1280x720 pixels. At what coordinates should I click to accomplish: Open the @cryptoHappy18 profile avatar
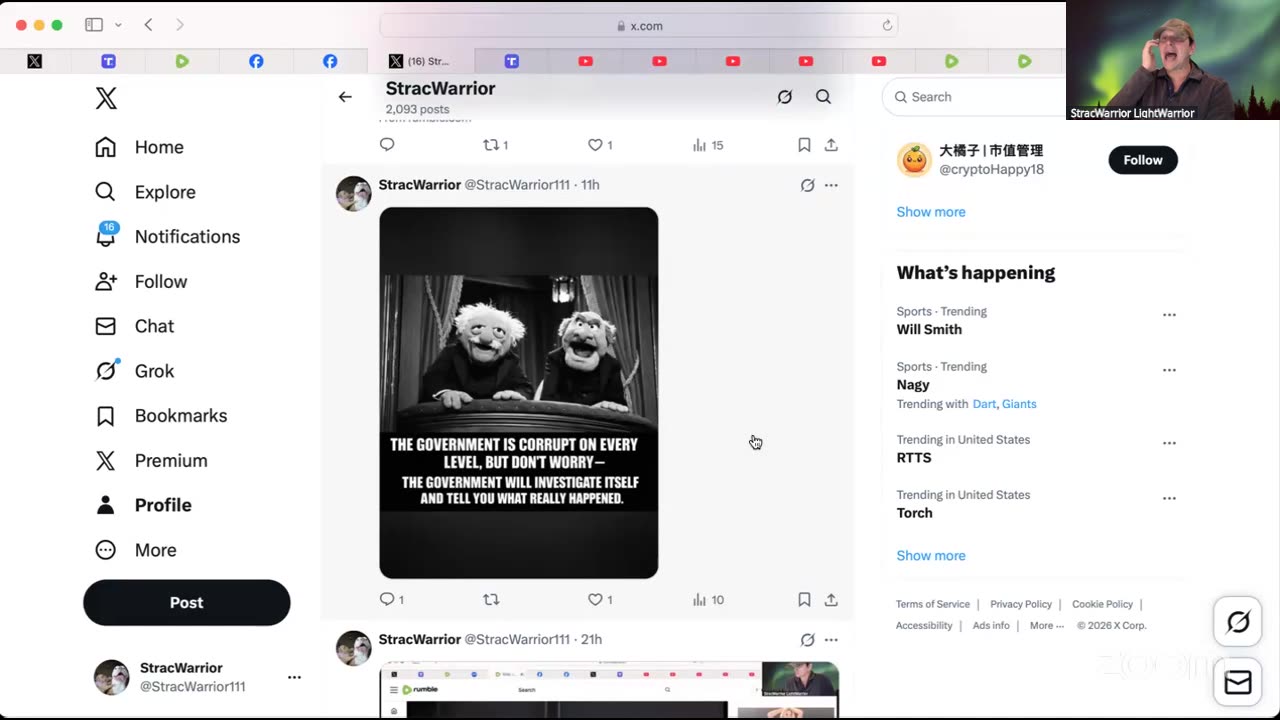point(914,160)
